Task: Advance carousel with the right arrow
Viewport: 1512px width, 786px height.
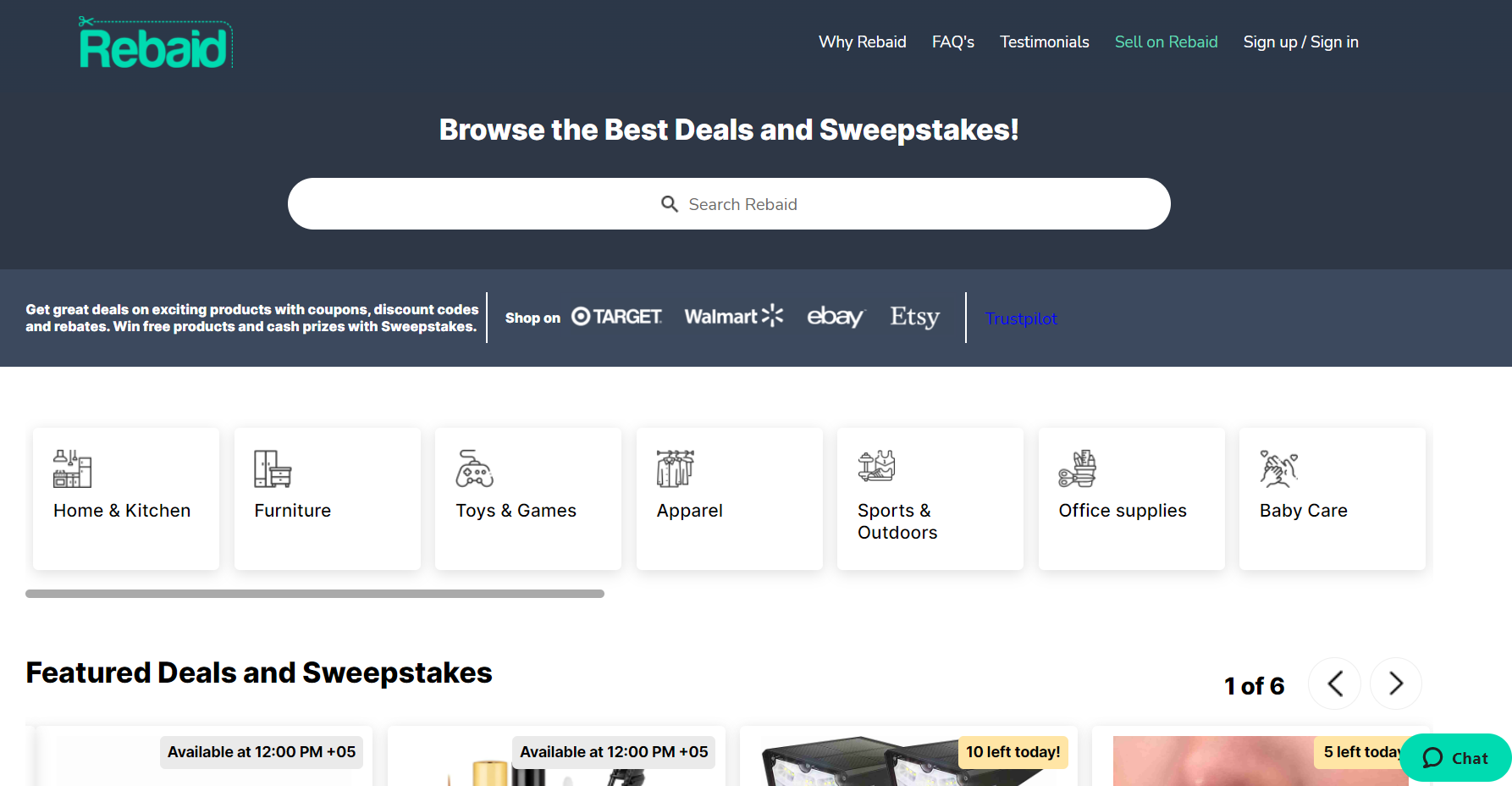Action: [x=1395, y=684]
